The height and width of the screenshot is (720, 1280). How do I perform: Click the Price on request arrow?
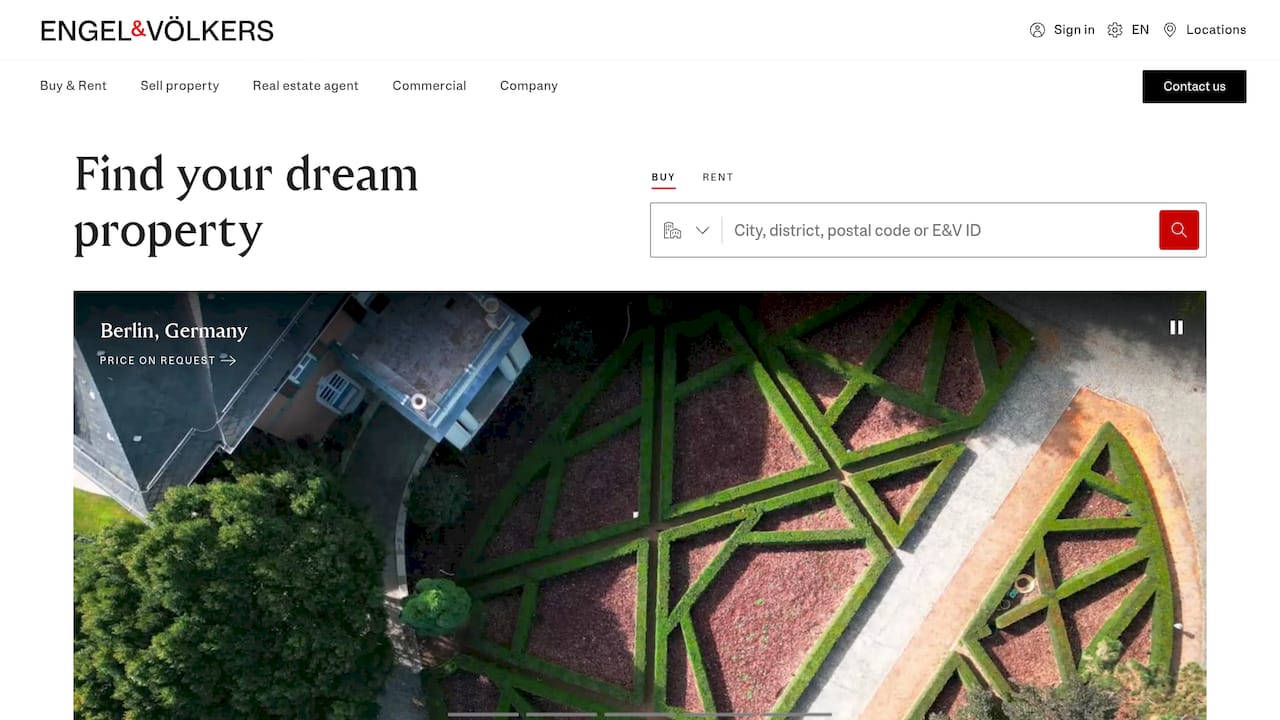(x=228, y=360)
